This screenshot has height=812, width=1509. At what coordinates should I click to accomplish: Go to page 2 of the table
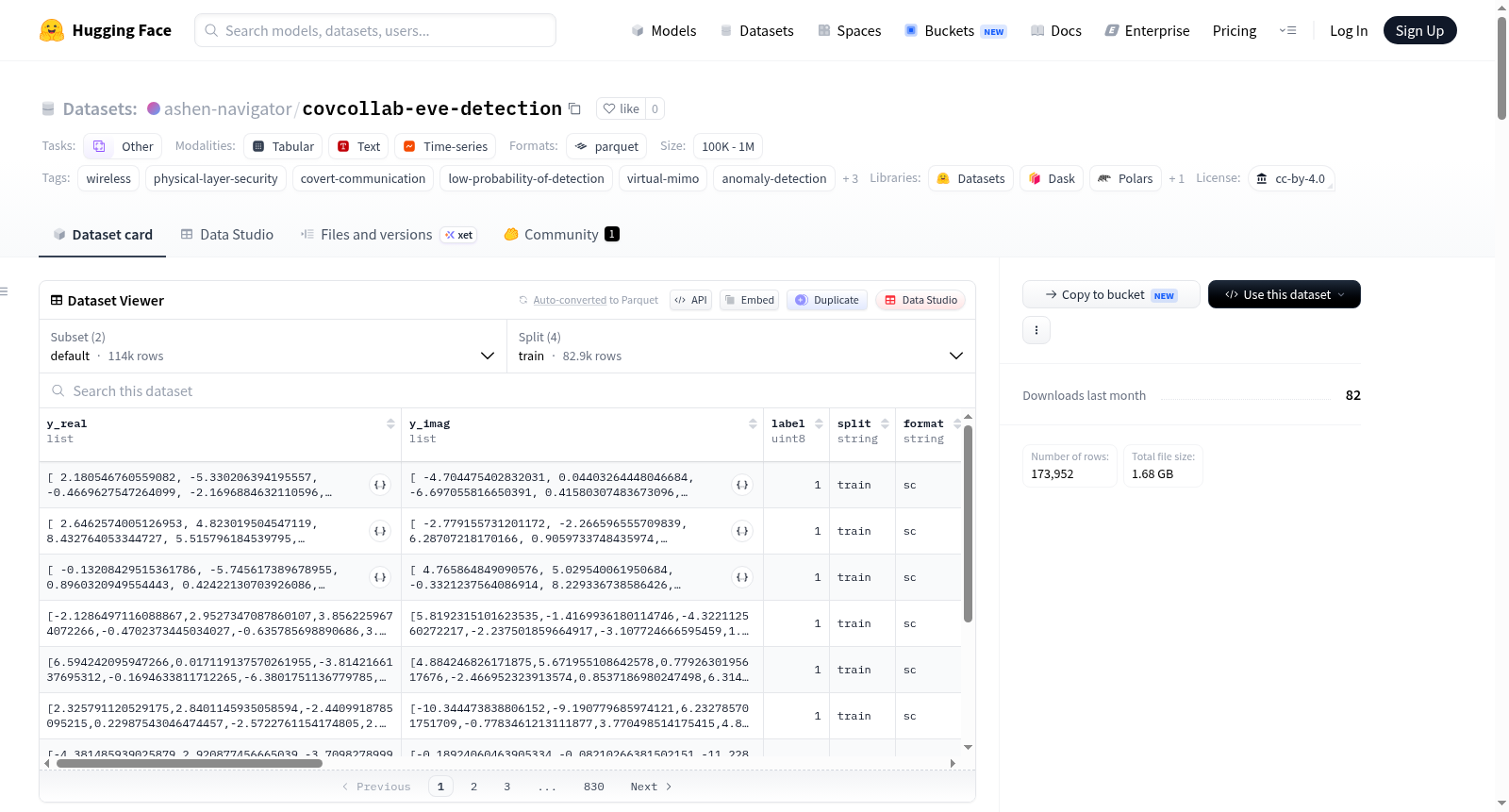tap(473, 787)
